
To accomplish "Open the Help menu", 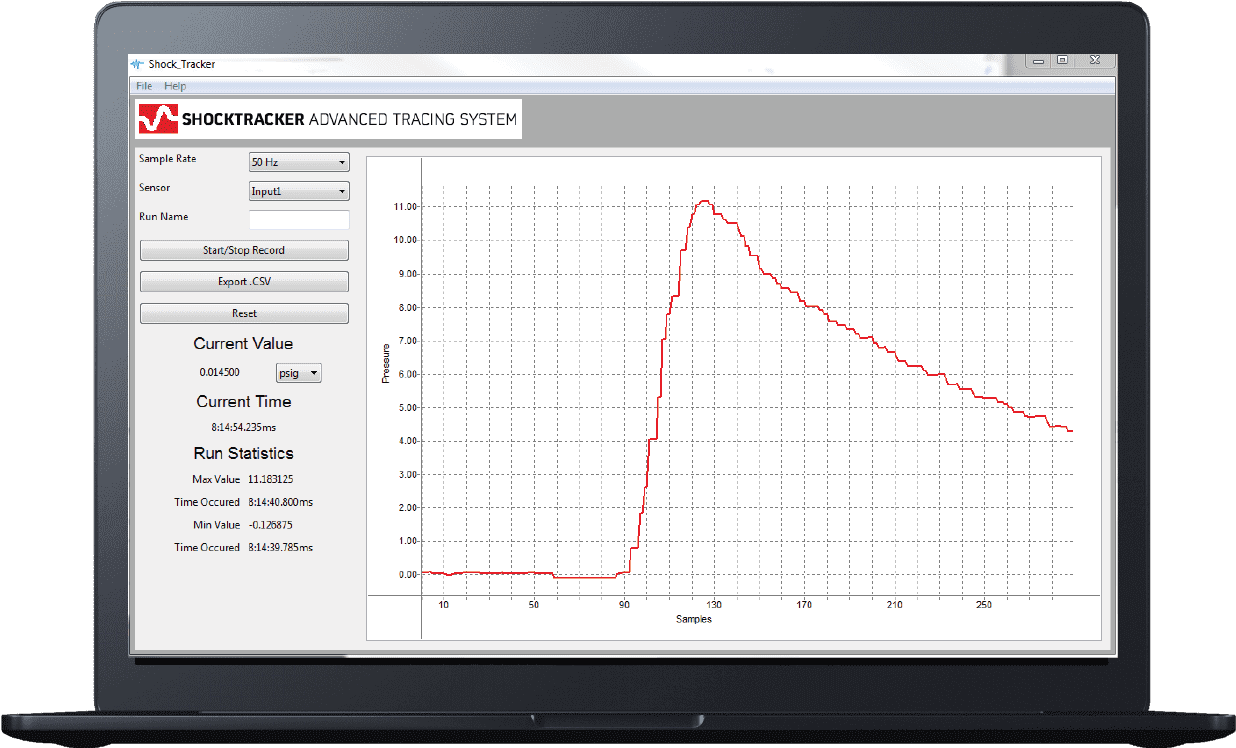I will point(175,85).
